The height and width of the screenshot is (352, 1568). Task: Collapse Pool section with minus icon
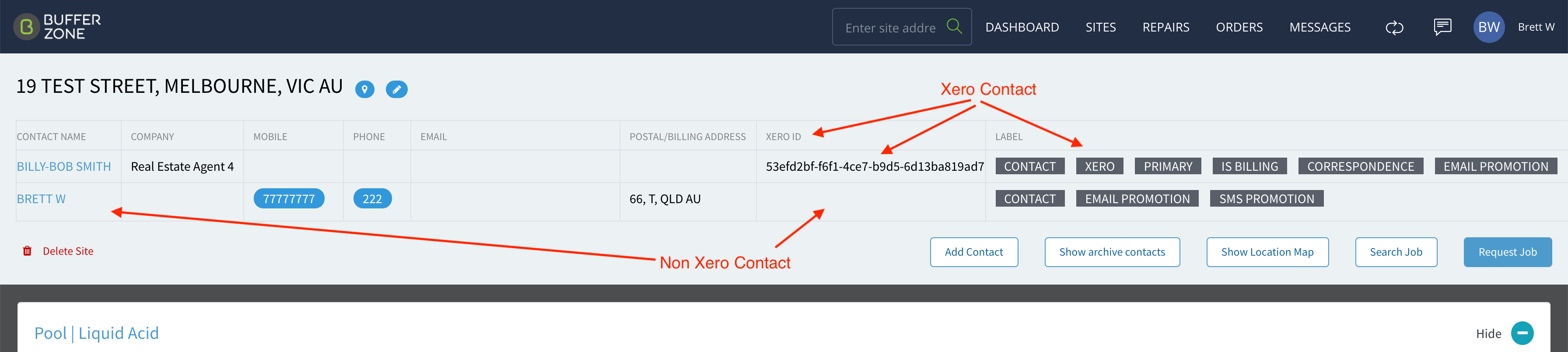point(1522,333)
